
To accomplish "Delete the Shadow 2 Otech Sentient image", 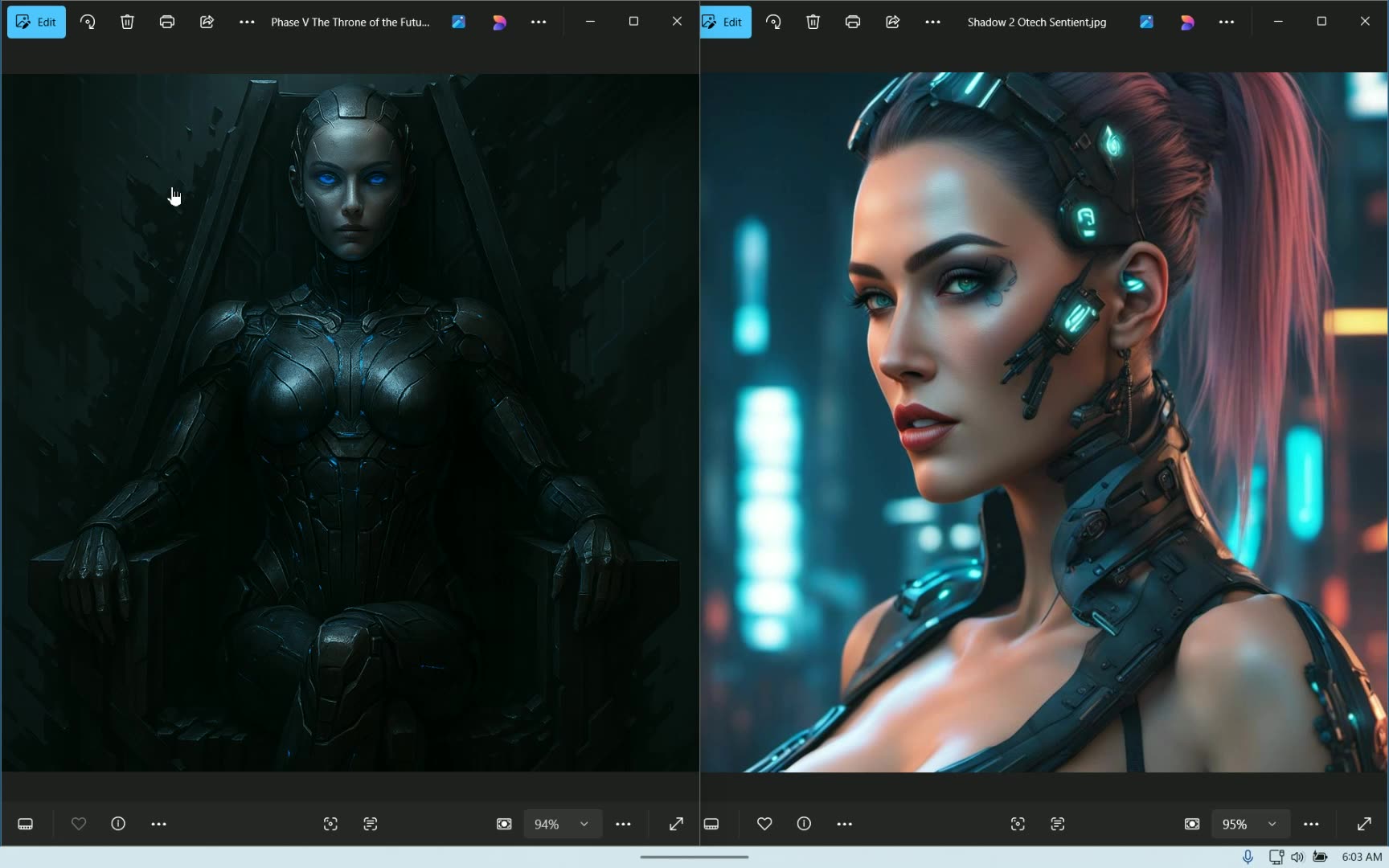I will (813, 23).
